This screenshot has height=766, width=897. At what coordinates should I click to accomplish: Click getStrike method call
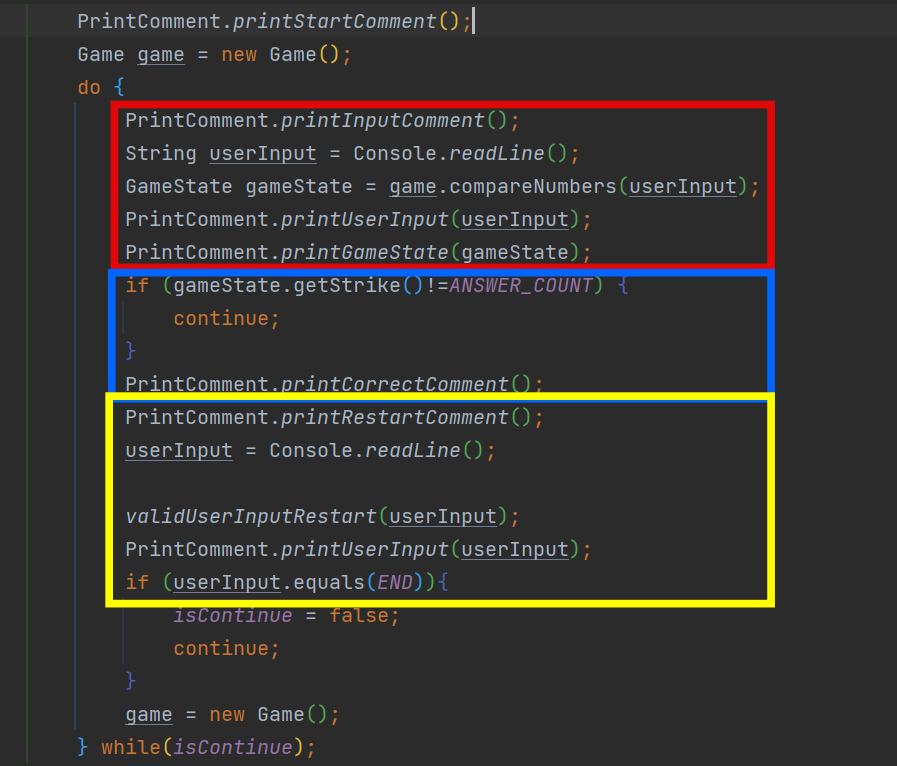coord(347,285)
